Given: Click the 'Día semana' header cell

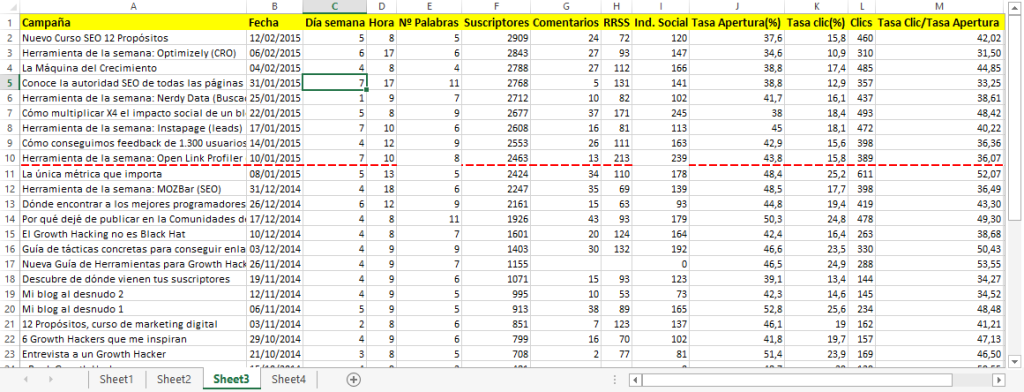Looking at the screenshot, I should [x=335, y=22].
